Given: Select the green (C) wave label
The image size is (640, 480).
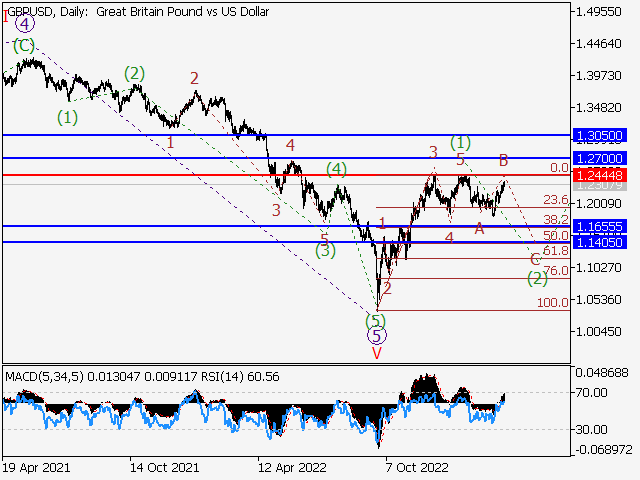Looking at the screenshot, I should click(x=24, y=46).
